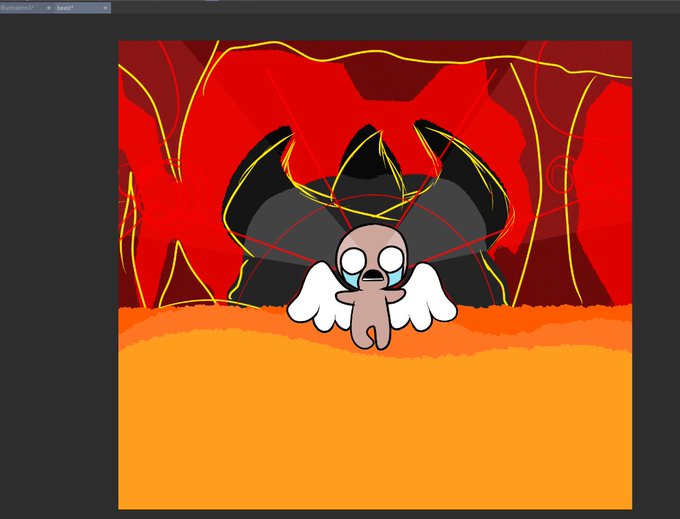Image resolution: width=680 pixels, height=519 pixels.
Task: Click the red concentric circles on right side
Action: pos(564,174)
